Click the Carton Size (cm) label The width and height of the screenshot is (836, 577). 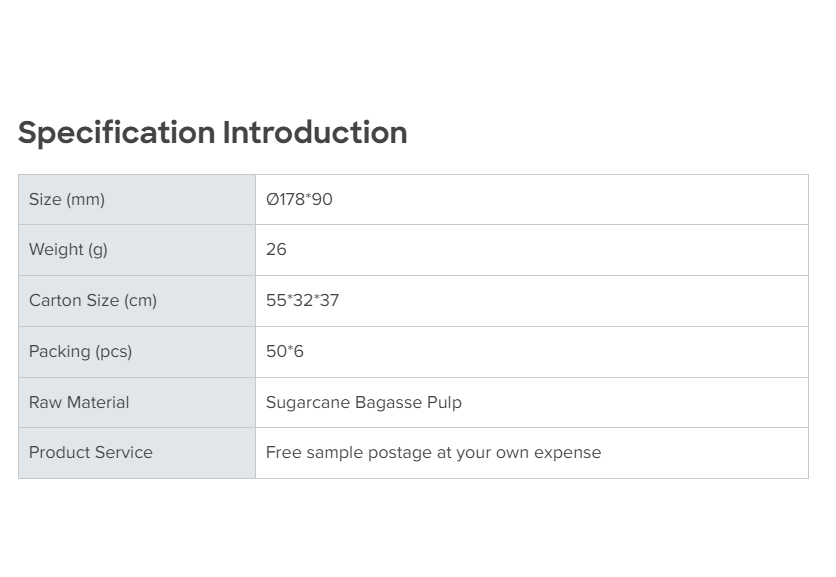point(93,301)
